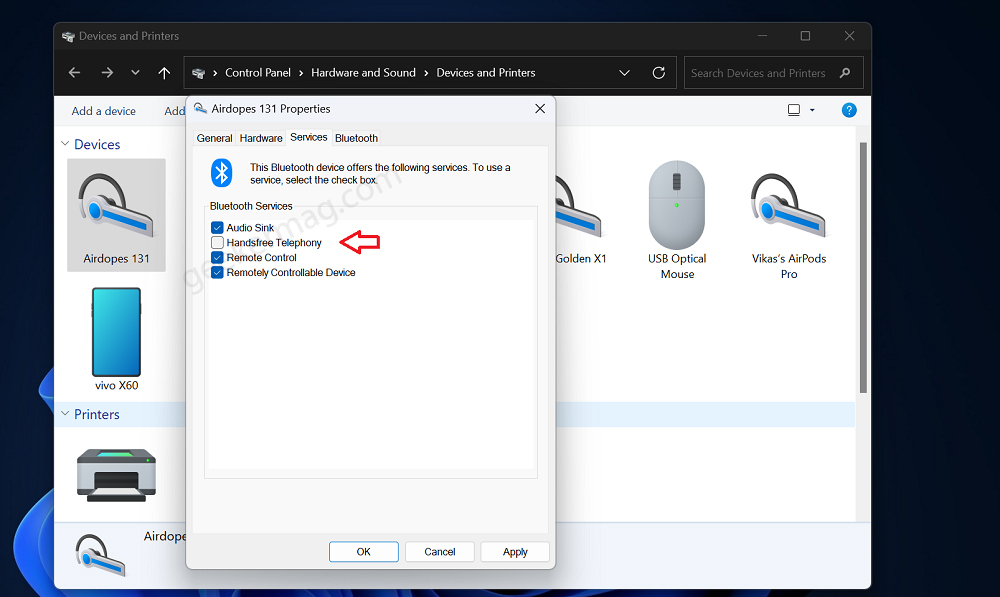Open the recent locations dropdown arrow
The height and width of the screenshot is (597, 1000).
[135, 73]
